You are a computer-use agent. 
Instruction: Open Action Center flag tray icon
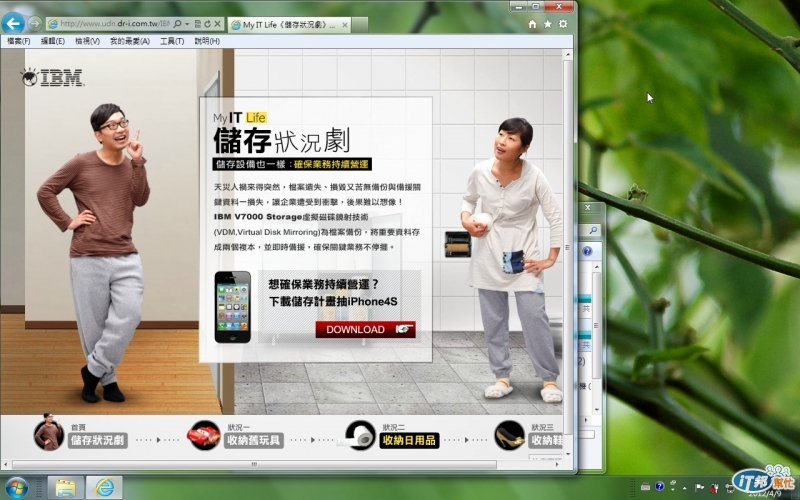point(699,487)
